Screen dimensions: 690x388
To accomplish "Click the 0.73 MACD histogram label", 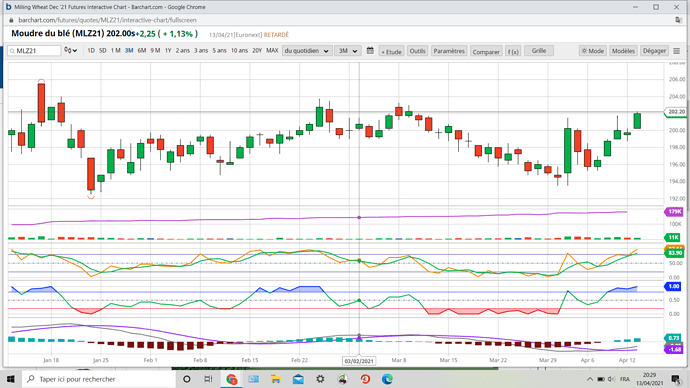I will tap(673, 338).
